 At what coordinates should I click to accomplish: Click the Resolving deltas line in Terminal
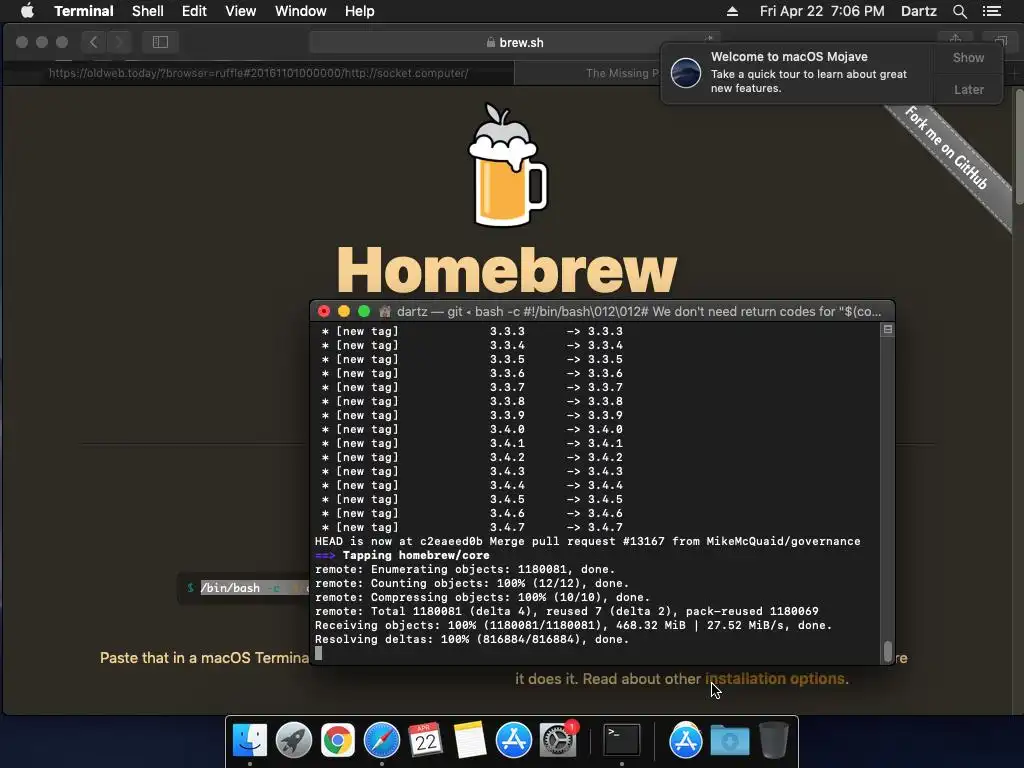[472, 639]
